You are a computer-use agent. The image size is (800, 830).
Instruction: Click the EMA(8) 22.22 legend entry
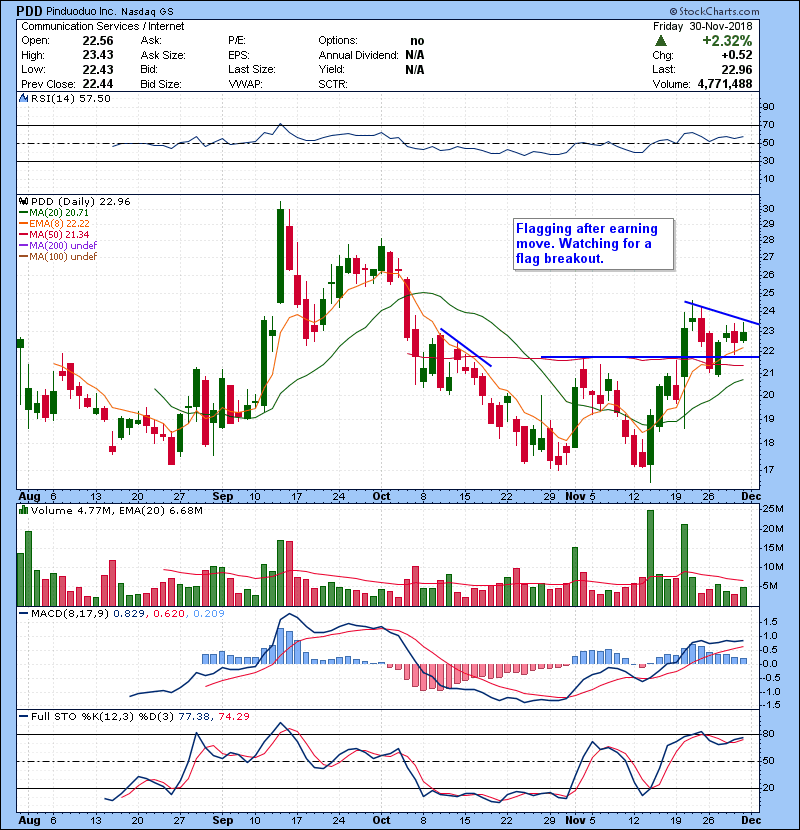coord(55,224)
